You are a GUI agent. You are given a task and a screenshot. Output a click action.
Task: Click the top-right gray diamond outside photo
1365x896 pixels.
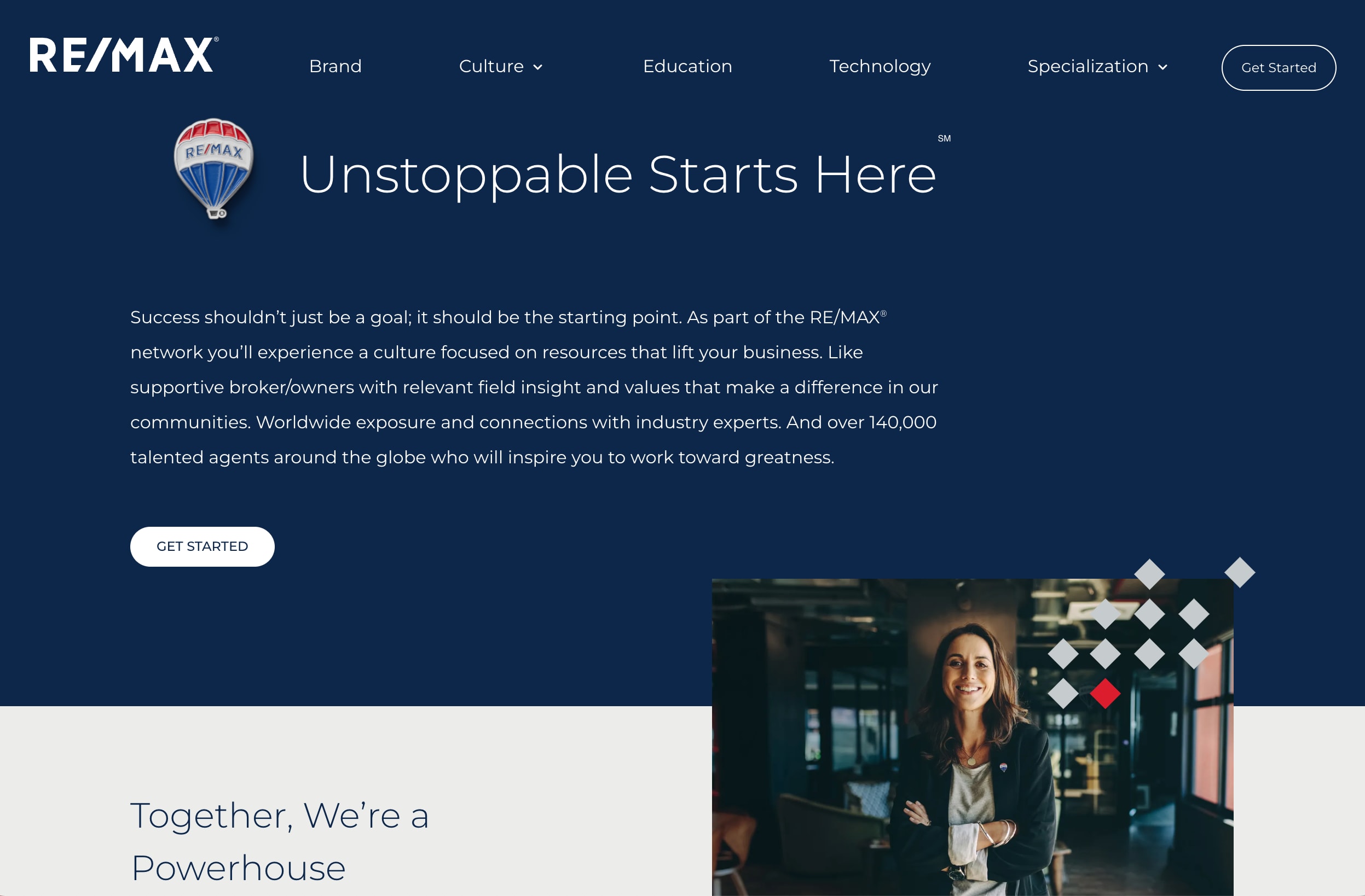pyautogui.click(x=1240, y=572)
